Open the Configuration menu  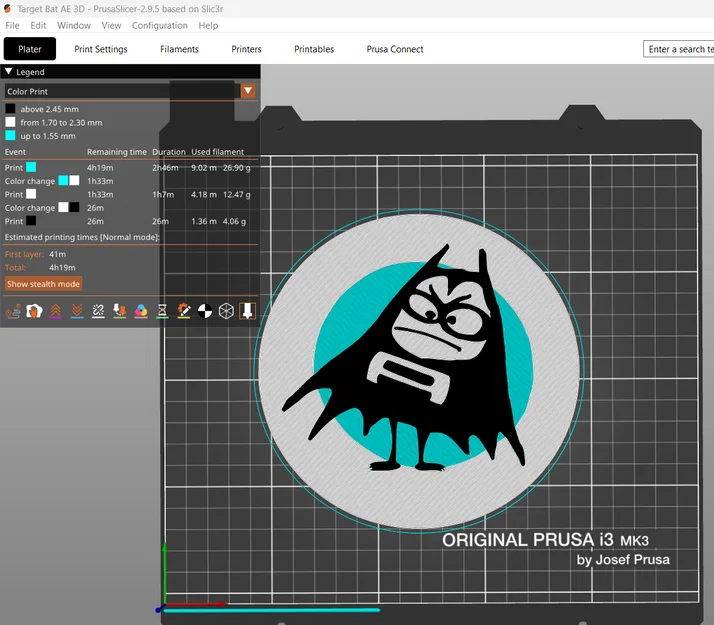coord(159,25)
